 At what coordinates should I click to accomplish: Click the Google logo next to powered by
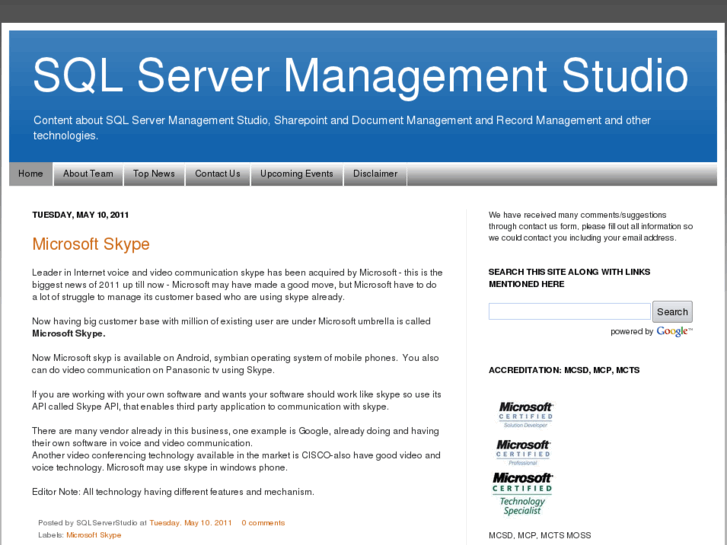point(674,331)
